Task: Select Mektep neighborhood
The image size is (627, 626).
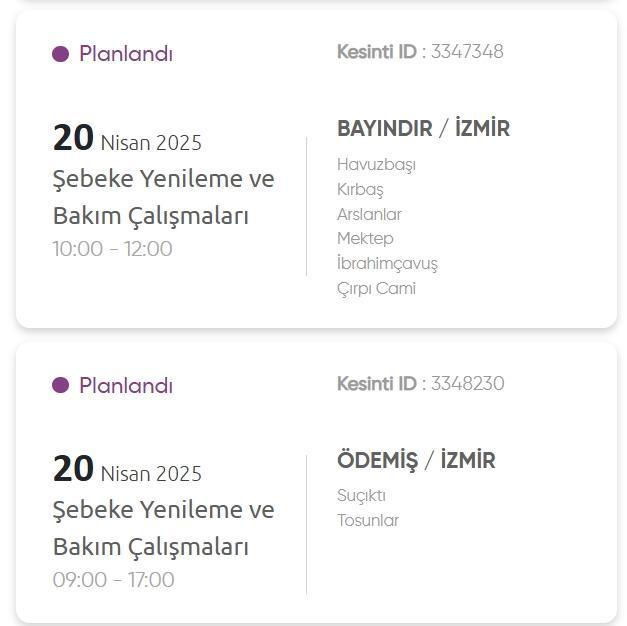Action: 365,239
